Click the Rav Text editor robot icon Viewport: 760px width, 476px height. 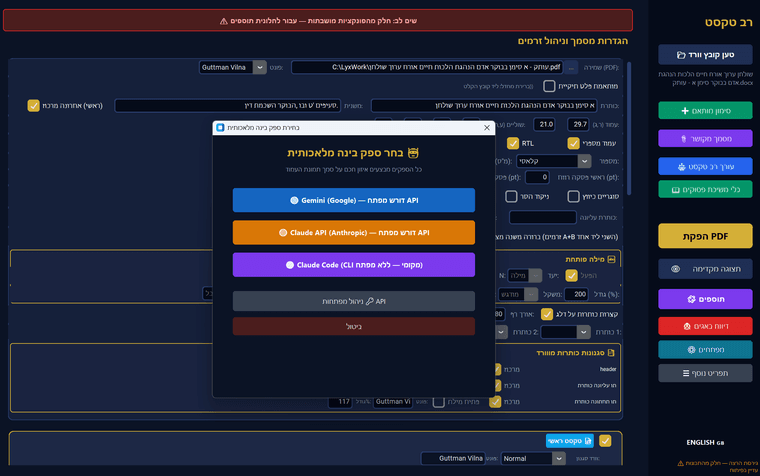pos(681,167)
